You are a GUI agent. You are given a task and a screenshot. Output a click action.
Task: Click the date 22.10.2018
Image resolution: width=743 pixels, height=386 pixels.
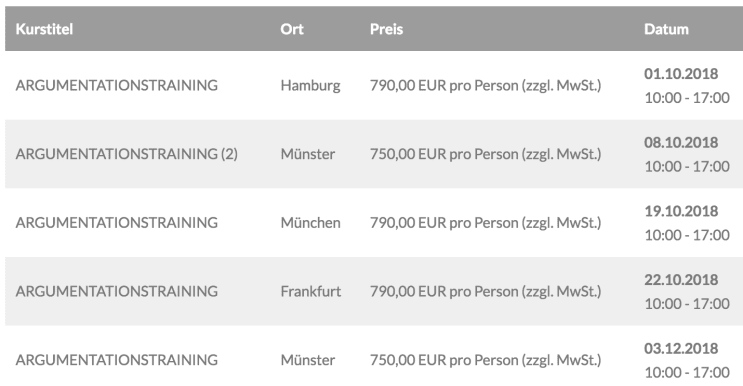pos(681,280)
